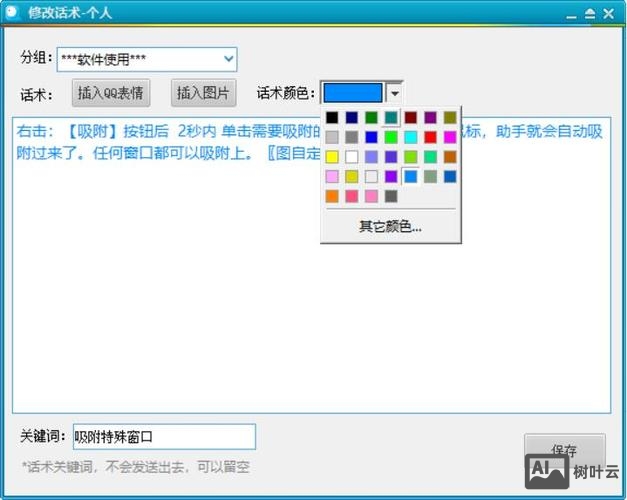Choose the brown-orange swatch below magenta
Image resolution: width=627 pixels, height=500 pixels.
coord(450,157)
